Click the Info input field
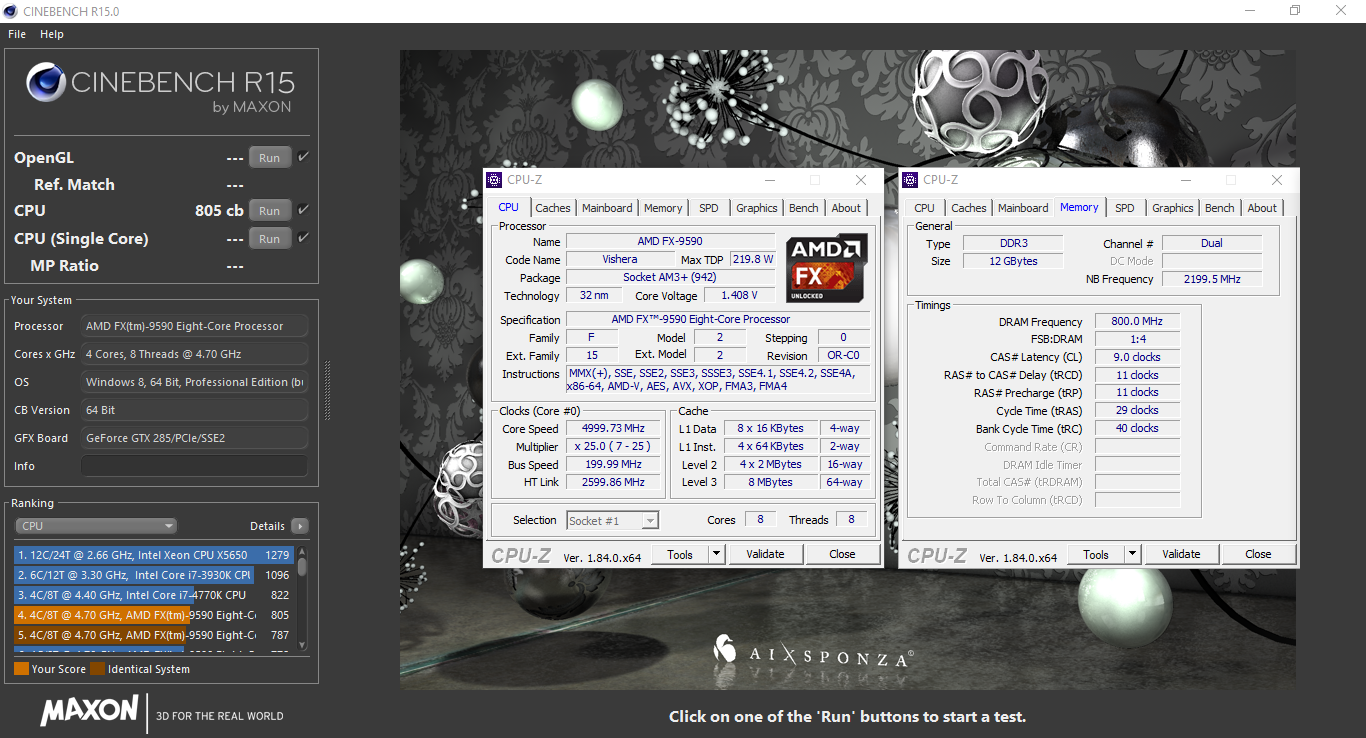Screen dimensions: 1366x738 click(x=194, y=466)
